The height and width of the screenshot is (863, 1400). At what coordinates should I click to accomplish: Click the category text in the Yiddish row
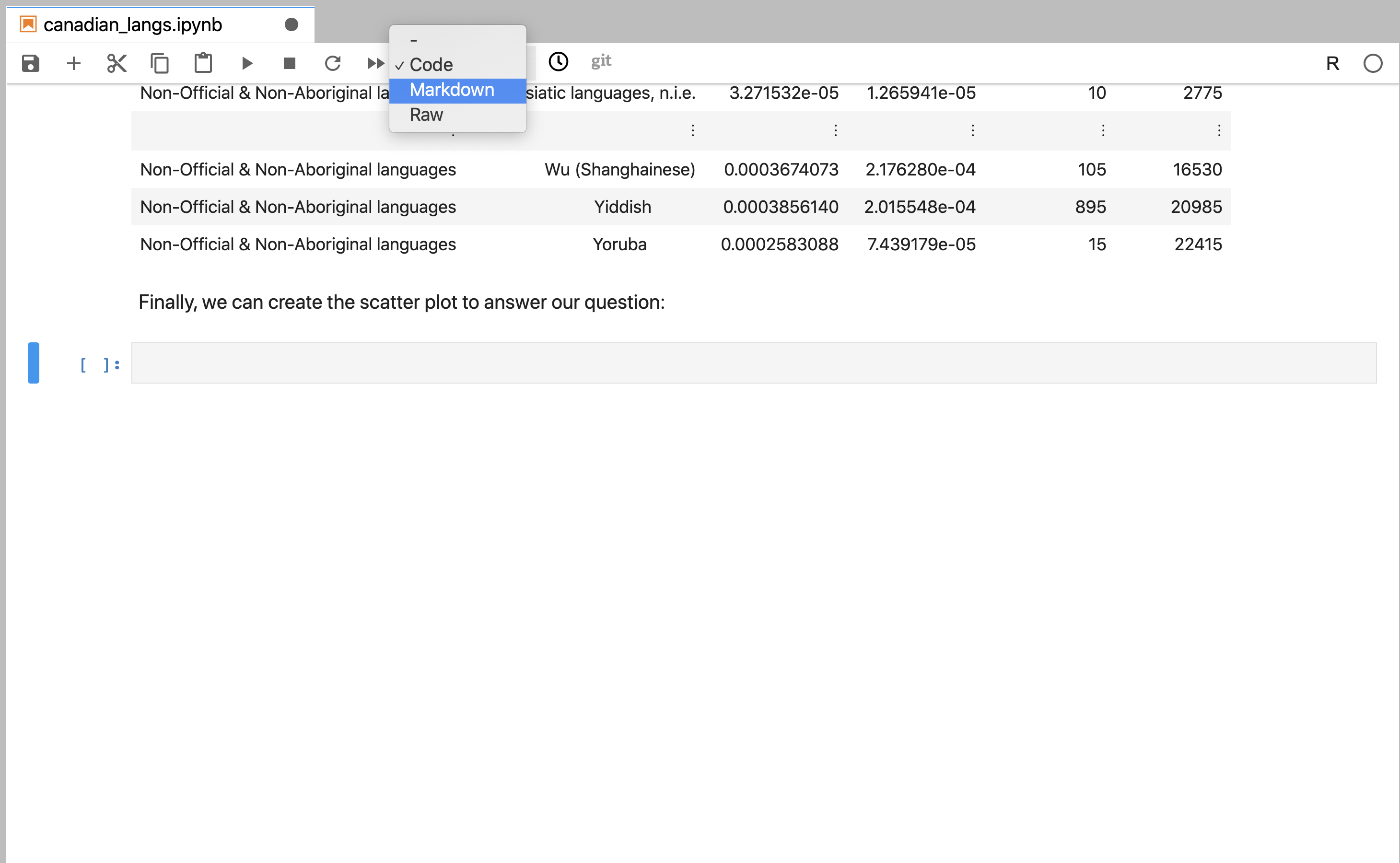[x=298, y=207]
